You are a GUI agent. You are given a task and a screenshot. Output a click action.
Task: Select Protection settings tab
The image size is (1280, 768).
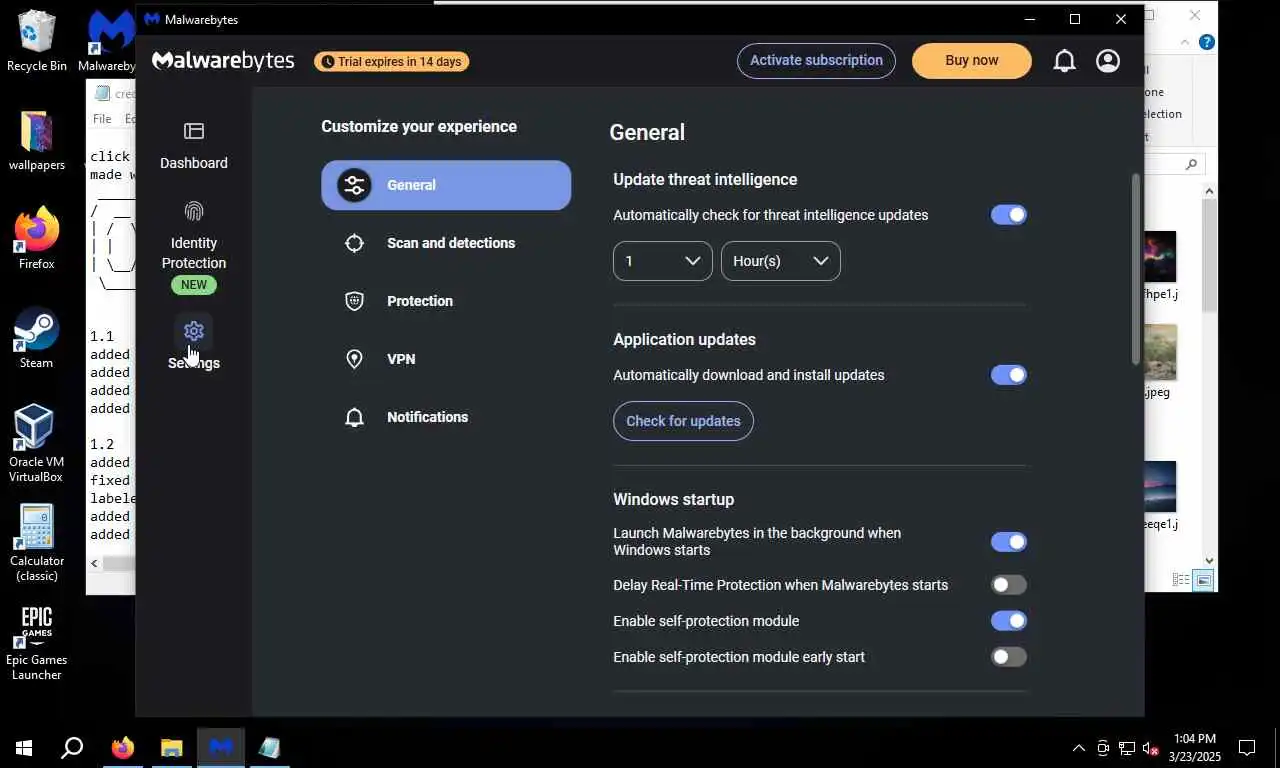(446, 301)
